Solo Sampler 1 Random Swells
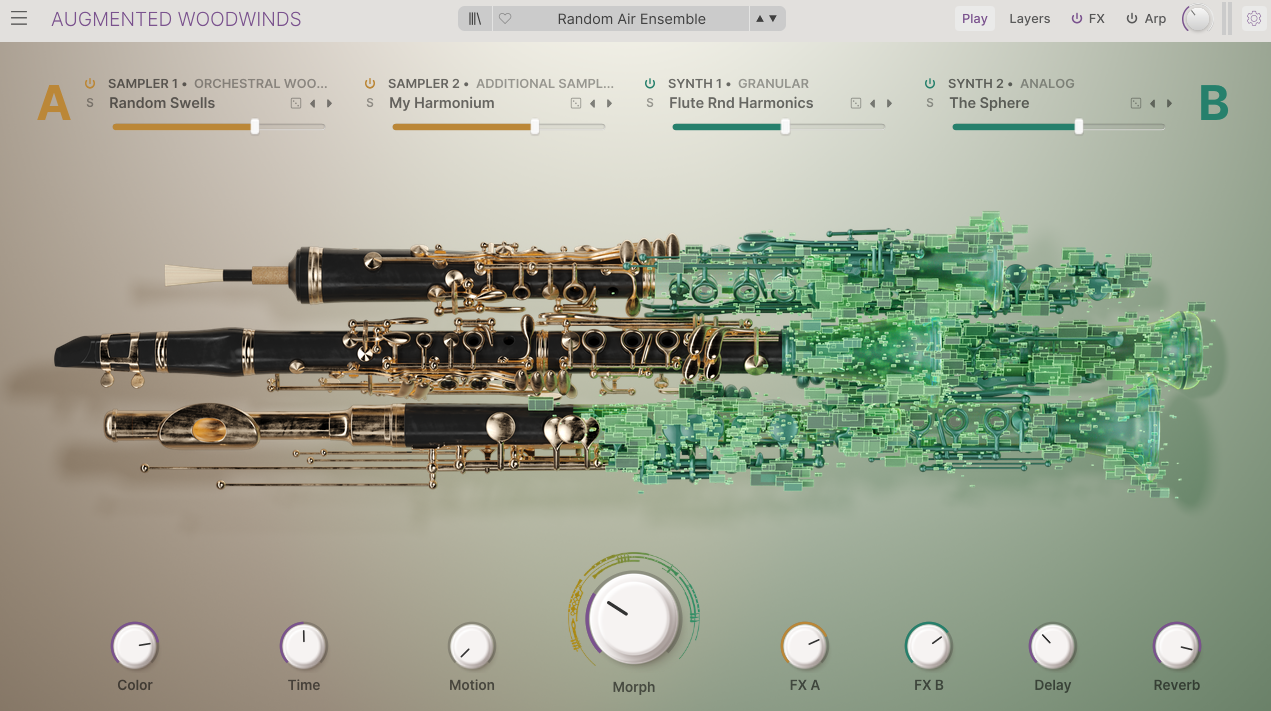Viewport: 1271px width, 711px height. tap(90, 103)
